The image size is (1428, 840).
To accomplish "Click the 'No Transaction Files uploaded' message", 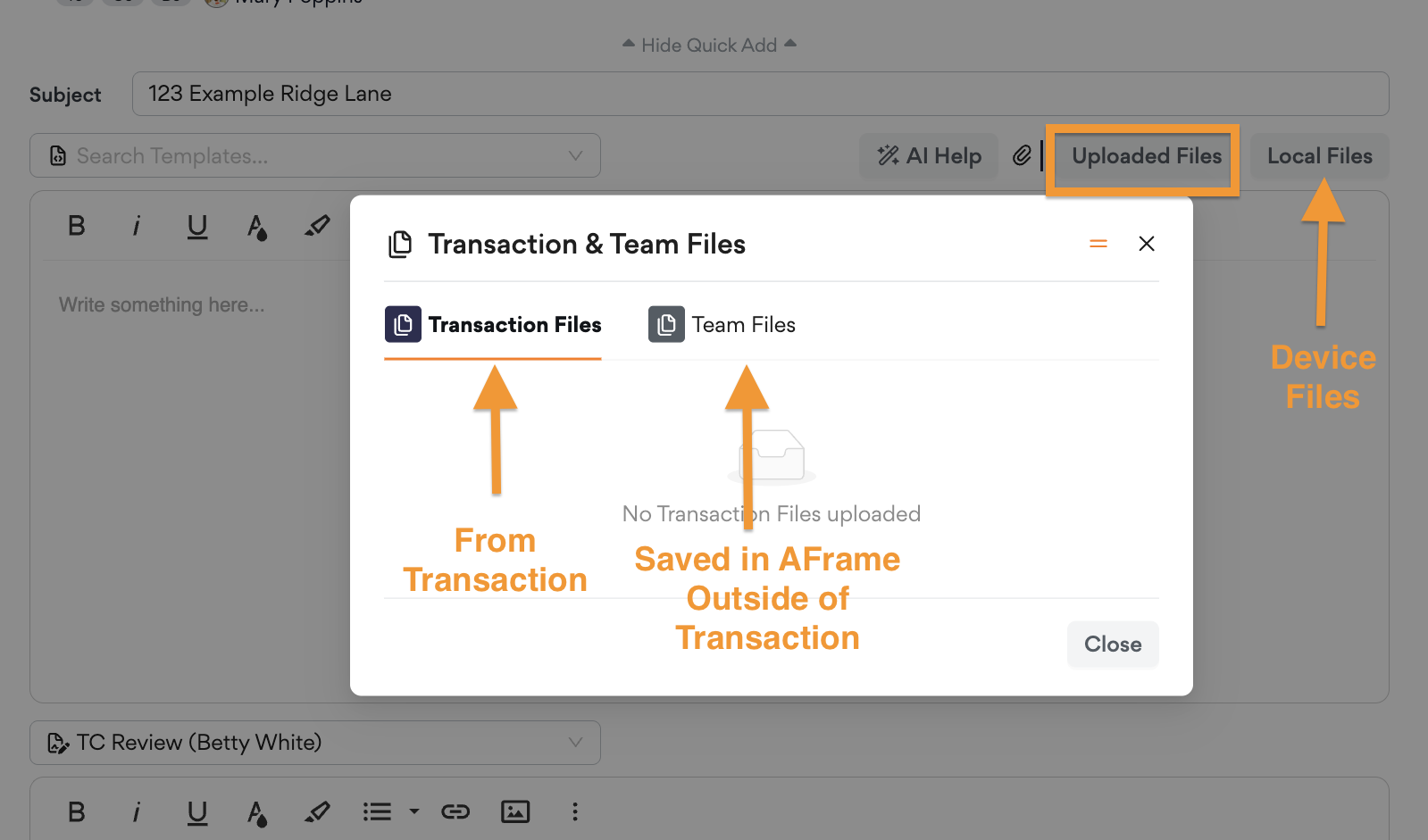I will point(772,514).
